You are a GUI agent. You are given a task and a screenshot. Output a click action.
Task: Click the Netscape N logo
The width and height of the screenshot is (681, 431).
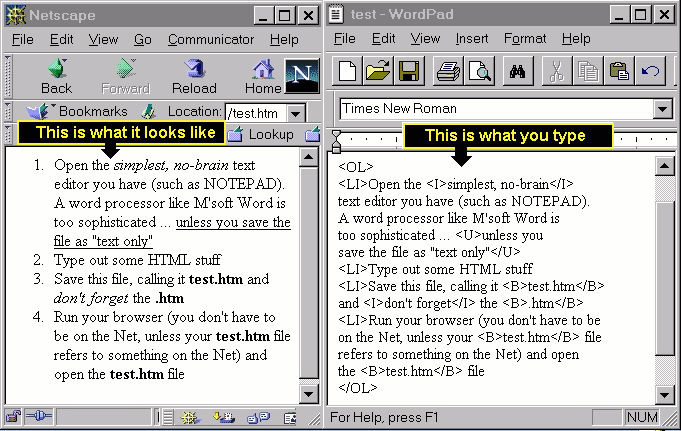[302, 76]
